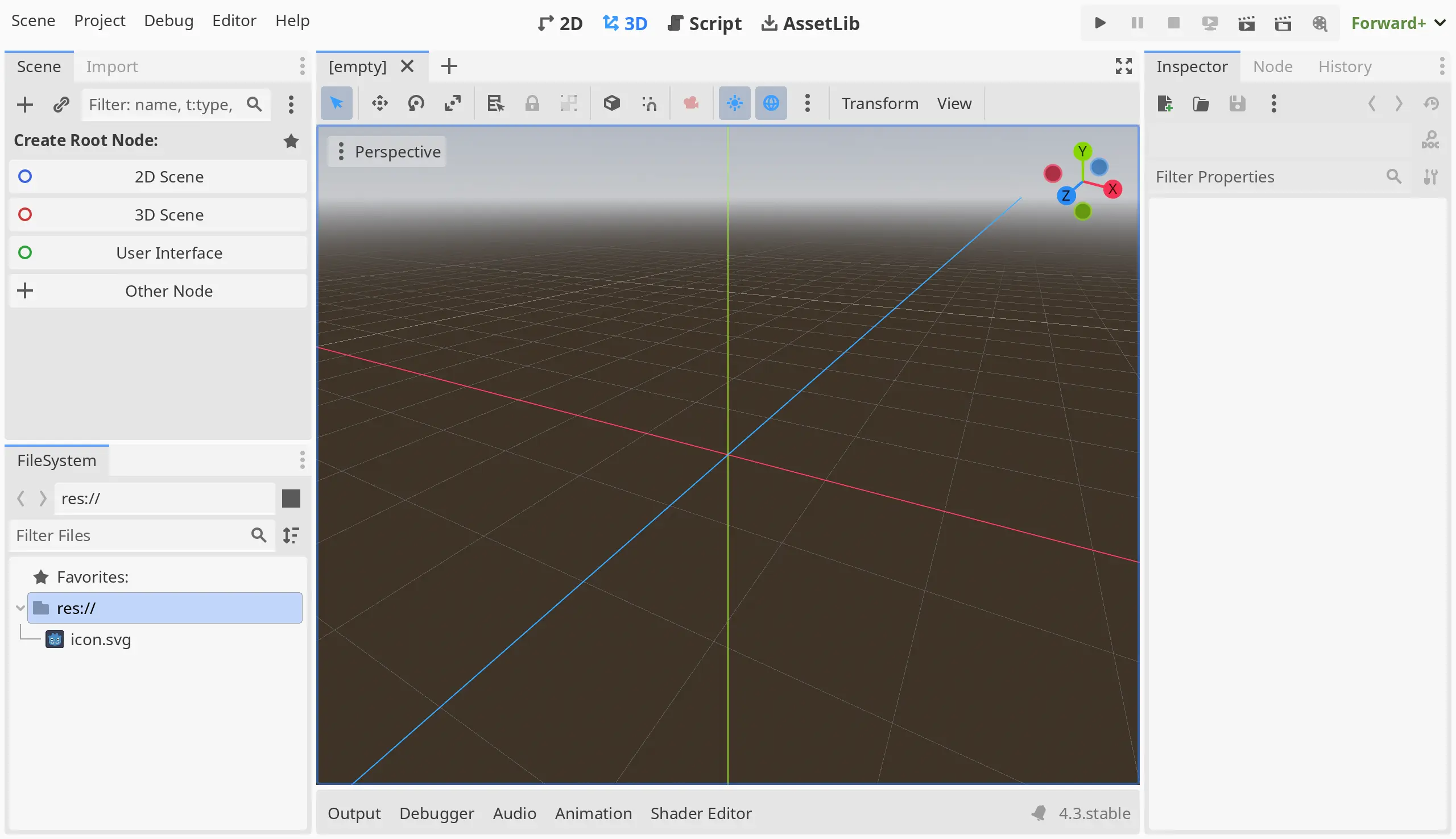Activate the Scale Mode tool
The height and width of the screenshot is (839, 1456).
coord(453,103)
